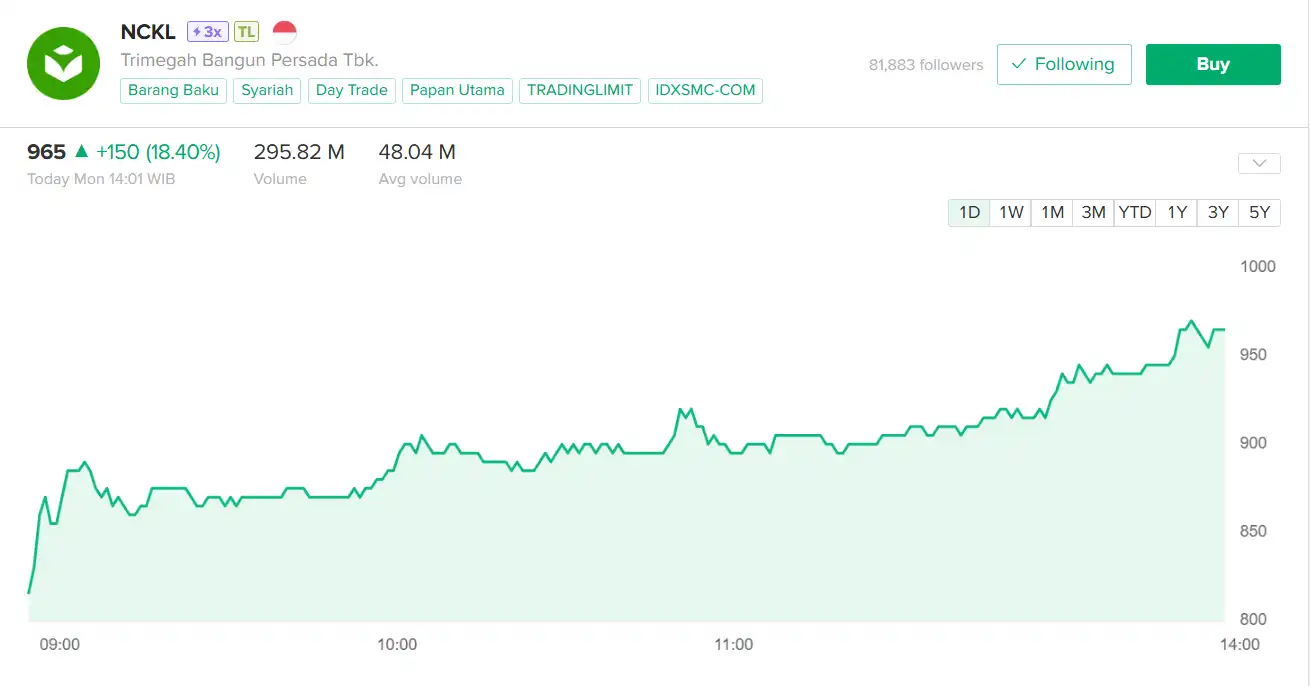This screenshot has height=686, width=1310.
Task: Switch chart to YTD range
Action: point(1135,212)
